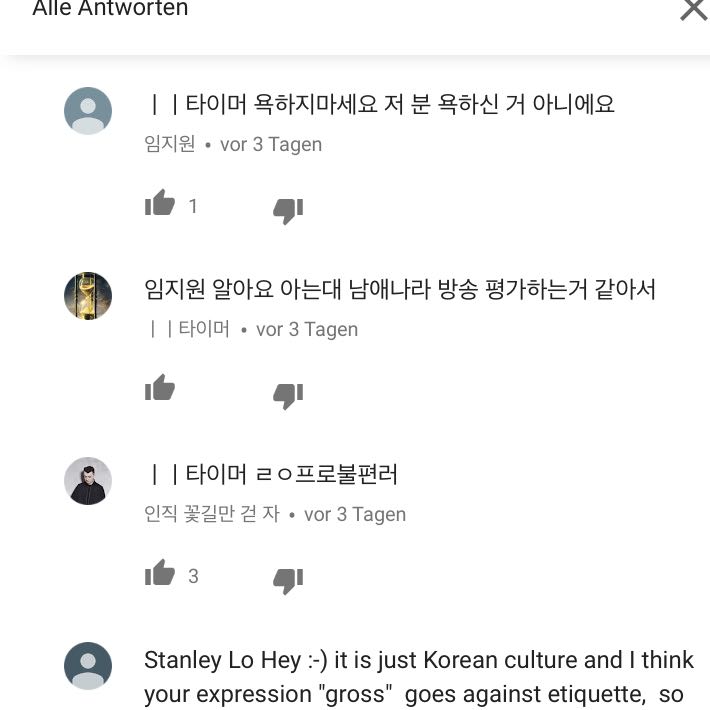Dislike the ㄹㅇ프로불편러 comment
The image size is (710, 710).
pyautogui.click(x=288, y=579)
